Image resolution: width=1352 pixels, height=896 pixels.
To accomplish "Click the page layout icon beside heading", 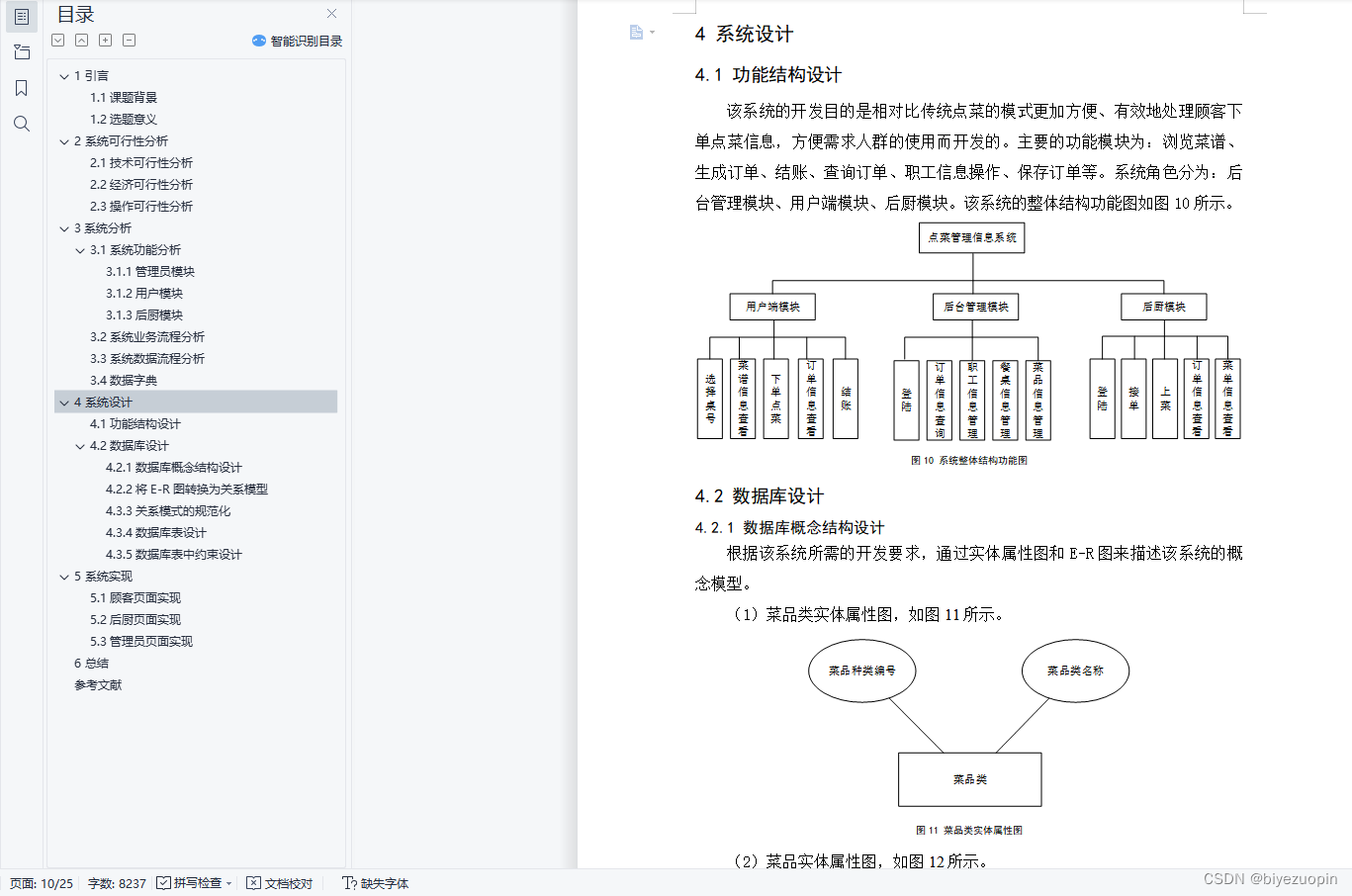I will click(x=636, y=33).
